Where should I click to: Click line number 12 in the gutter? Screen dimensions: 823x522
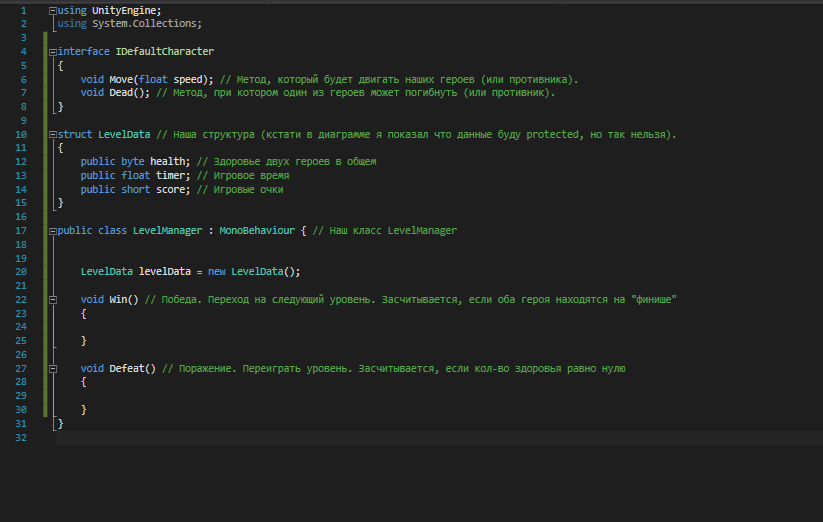pyautogui.click(x=23, y=161)
